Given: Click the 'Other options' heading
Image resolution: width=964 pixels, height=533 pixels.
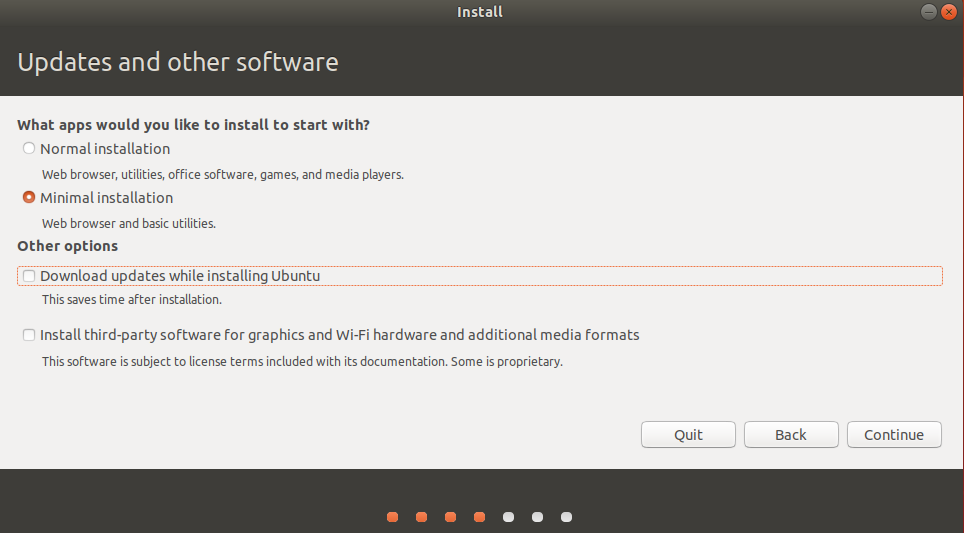Looking at the screenshot, I should coord(68,246).
